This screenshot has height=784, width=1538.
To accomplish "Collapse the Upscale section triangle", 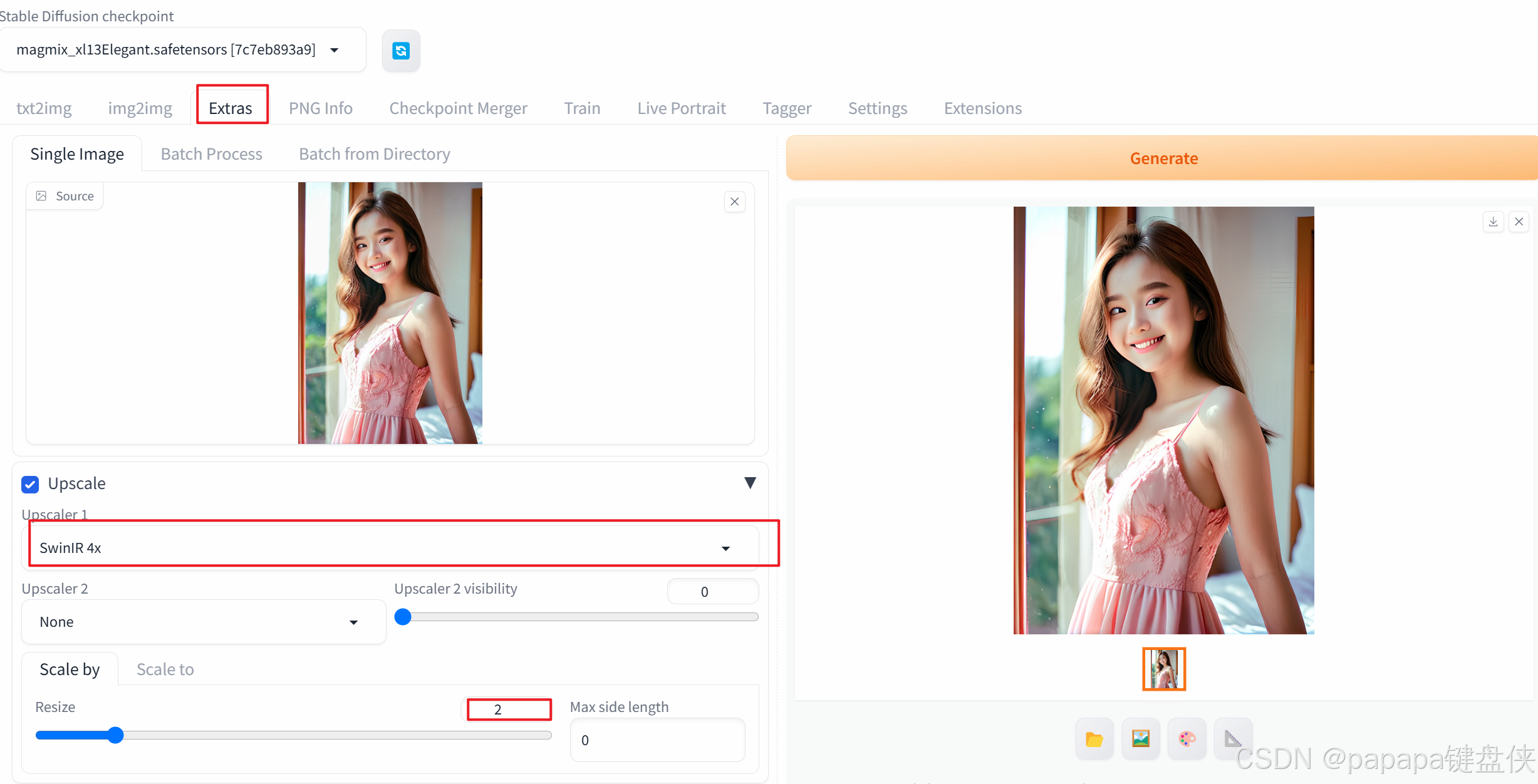I will (x=750, y=483).
